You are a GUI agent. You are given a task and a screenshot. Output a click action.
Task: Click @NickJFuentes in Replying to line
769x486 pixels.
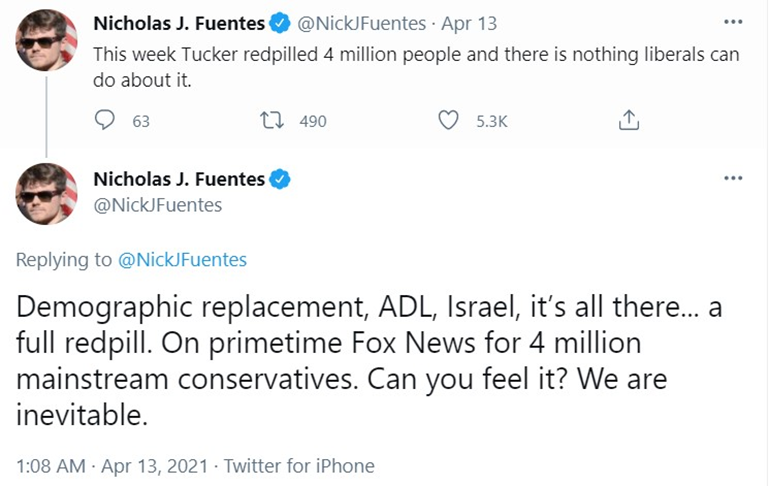(183, 260)
